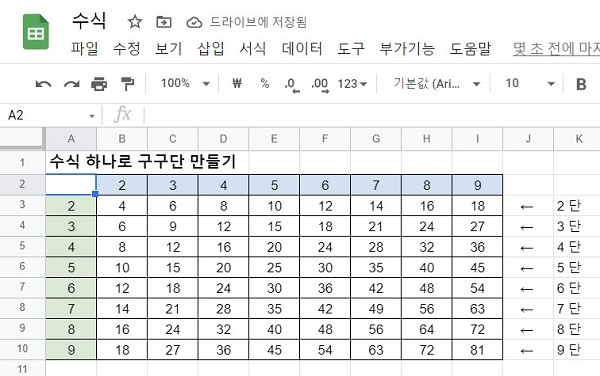Click the undo arrow icon

(43, 84)
